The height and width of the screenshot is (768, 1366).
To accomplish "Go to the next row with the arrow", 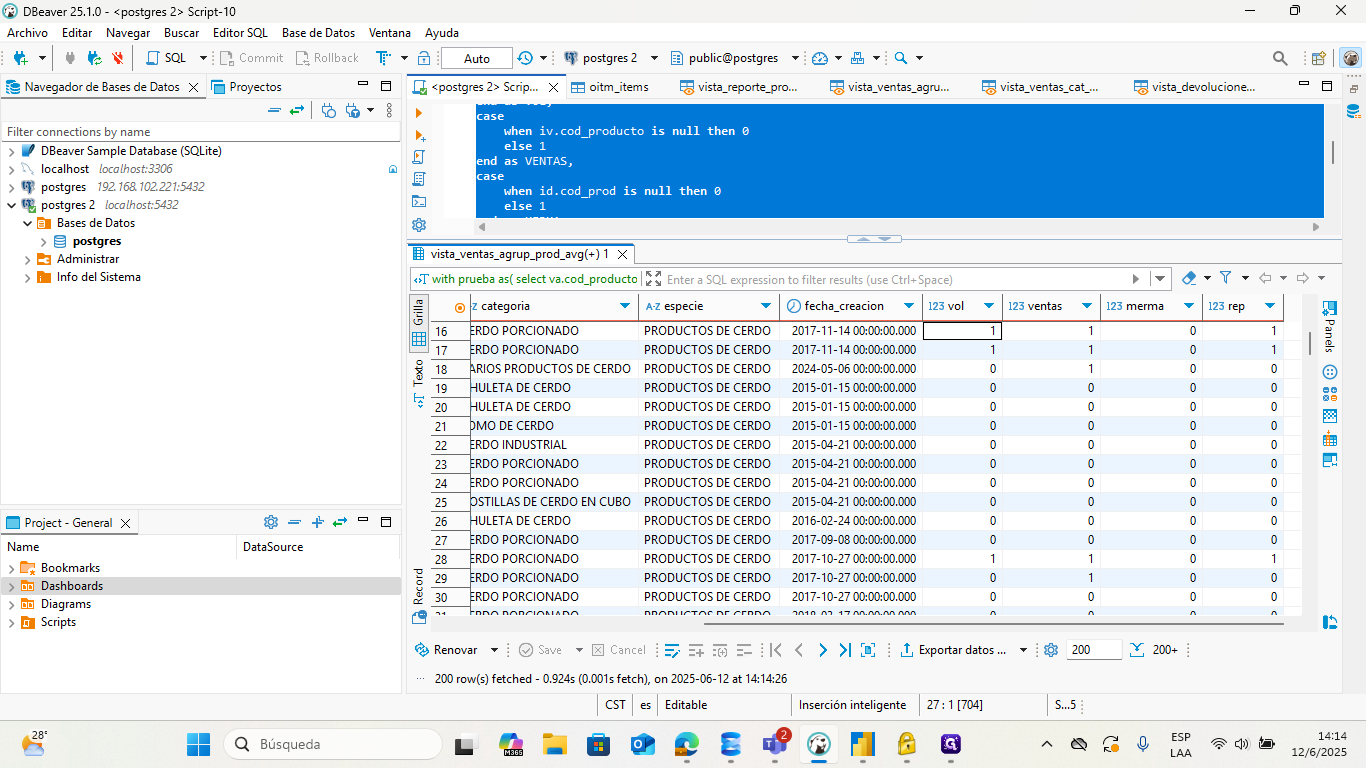I will pos(822,650).
